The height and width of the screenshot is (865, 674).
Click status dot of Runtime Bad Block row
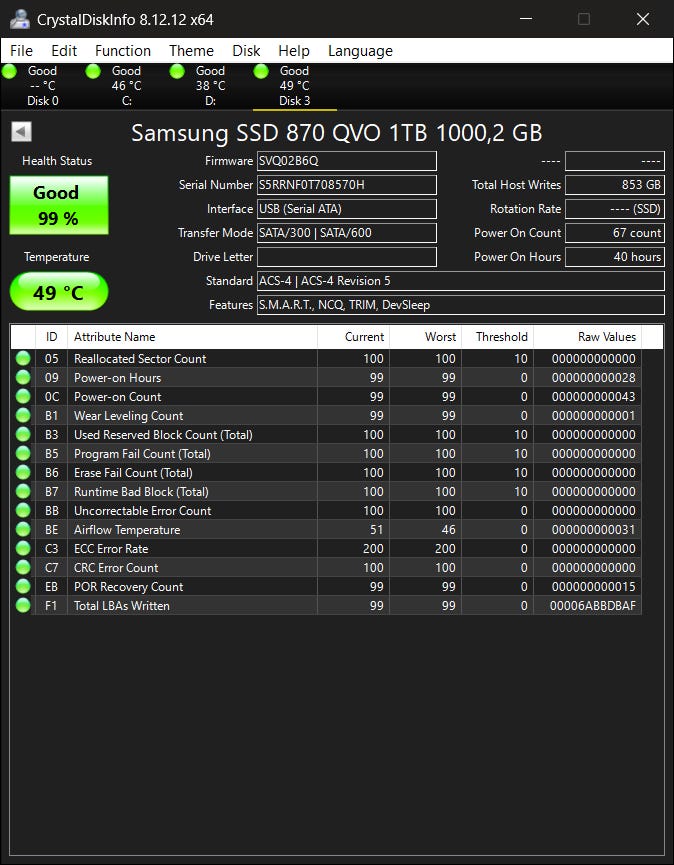click(23, 492)
